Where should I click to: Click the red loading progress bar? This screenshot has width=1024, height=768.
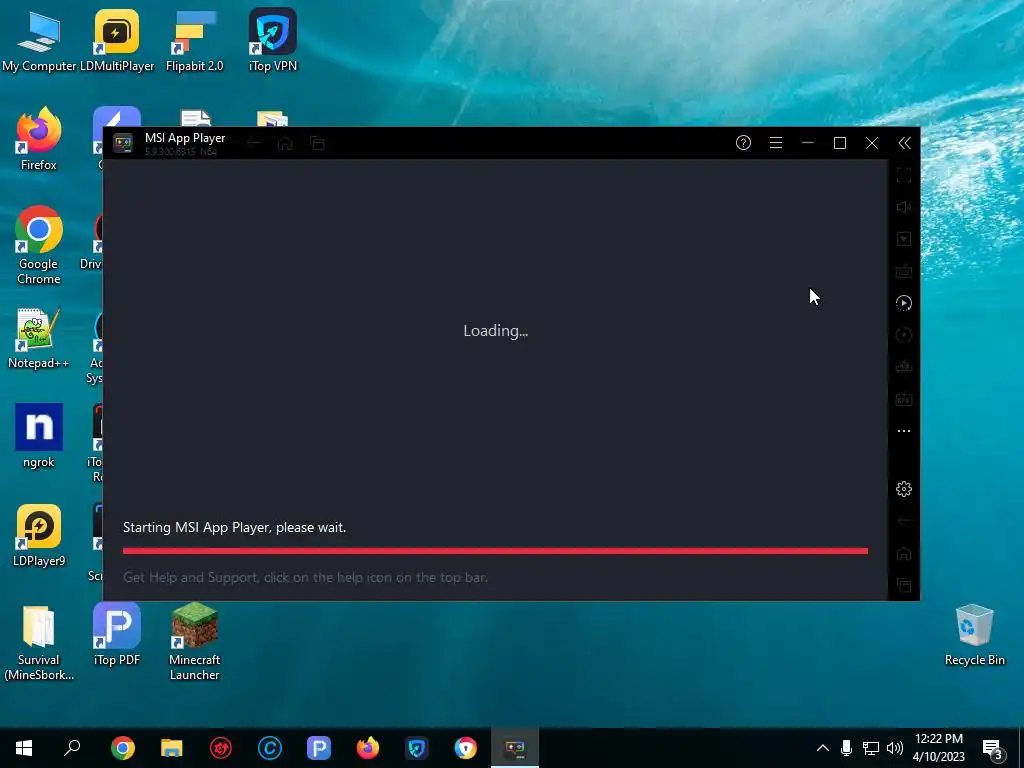[495, 551]
